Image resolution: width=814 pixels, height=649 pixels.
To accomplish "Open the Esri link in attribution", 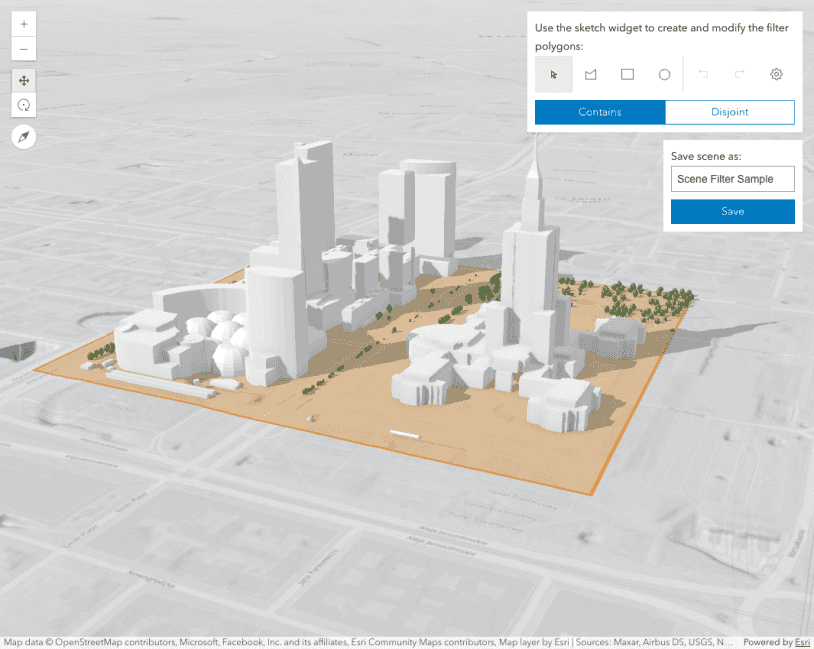I will point(802,642).
